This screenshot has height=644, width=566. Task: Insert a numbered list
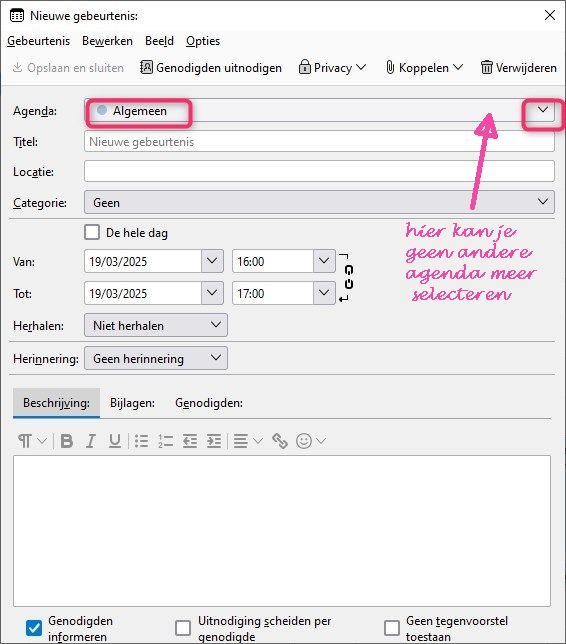click(166, 441)
